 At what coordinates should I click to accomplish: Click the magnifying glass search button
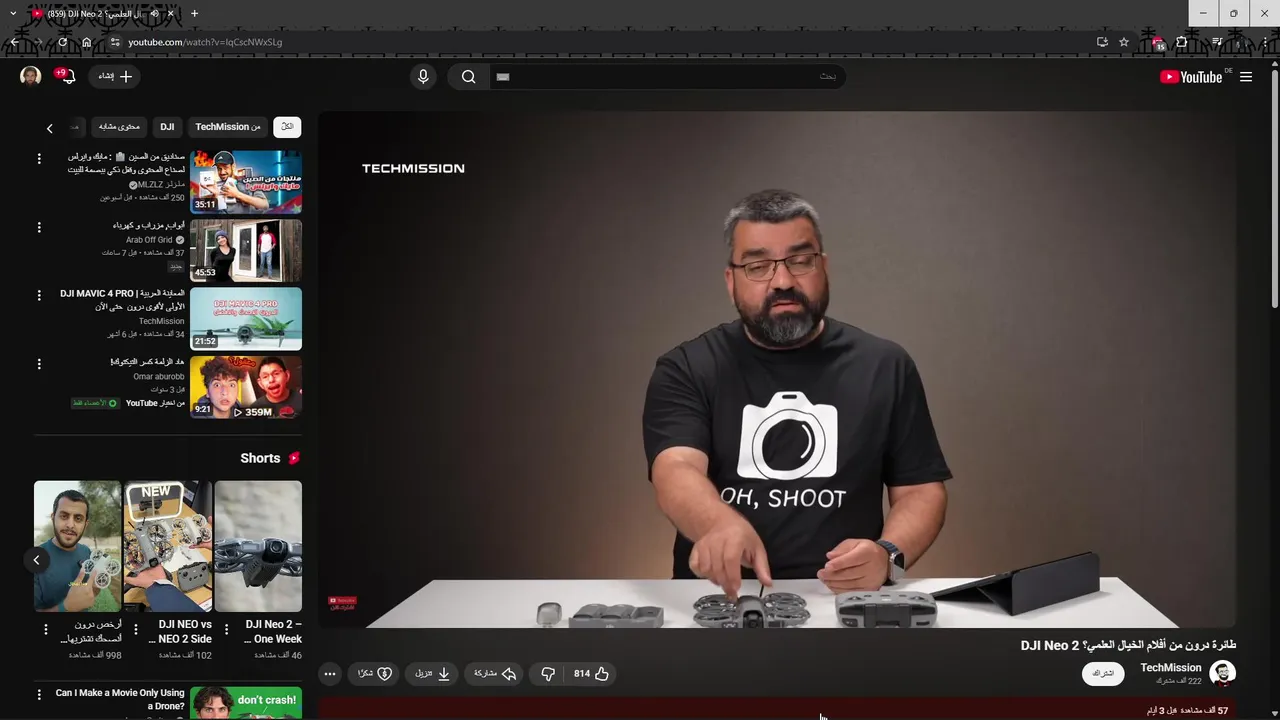pos(468,77)
